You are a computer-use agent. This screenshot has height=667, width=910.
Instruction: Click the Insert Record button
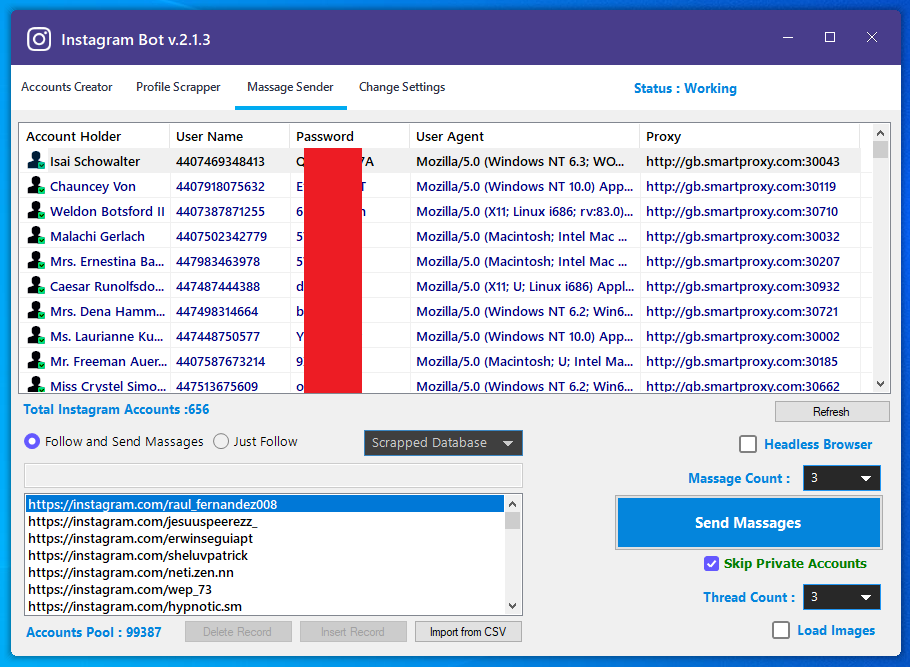[x=353, y=632]
